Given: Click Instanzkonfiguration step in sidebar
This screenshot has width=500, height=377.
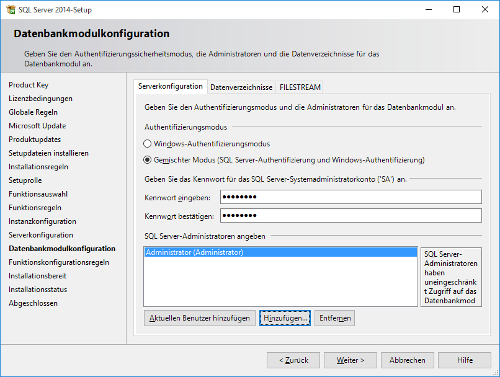Looking at the screenshot, I should point(42,221).
